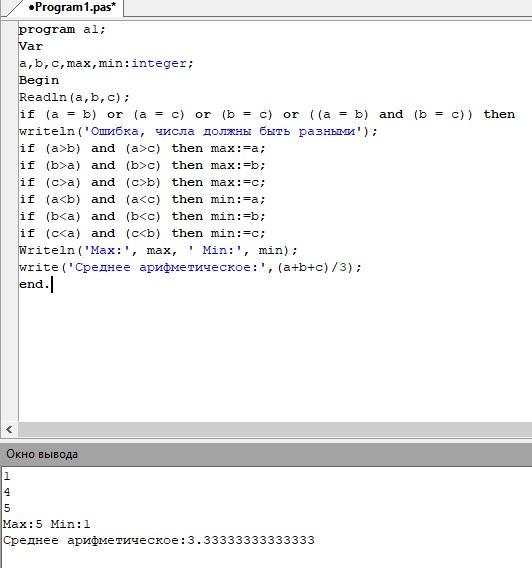Select the 'Окно вывода' panel header

click(x=42, y=454)
